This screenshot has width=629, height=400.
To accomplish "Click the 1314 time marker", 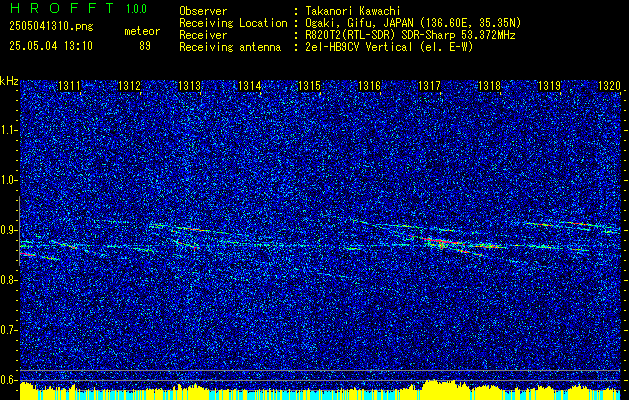I will pos(249,85).
